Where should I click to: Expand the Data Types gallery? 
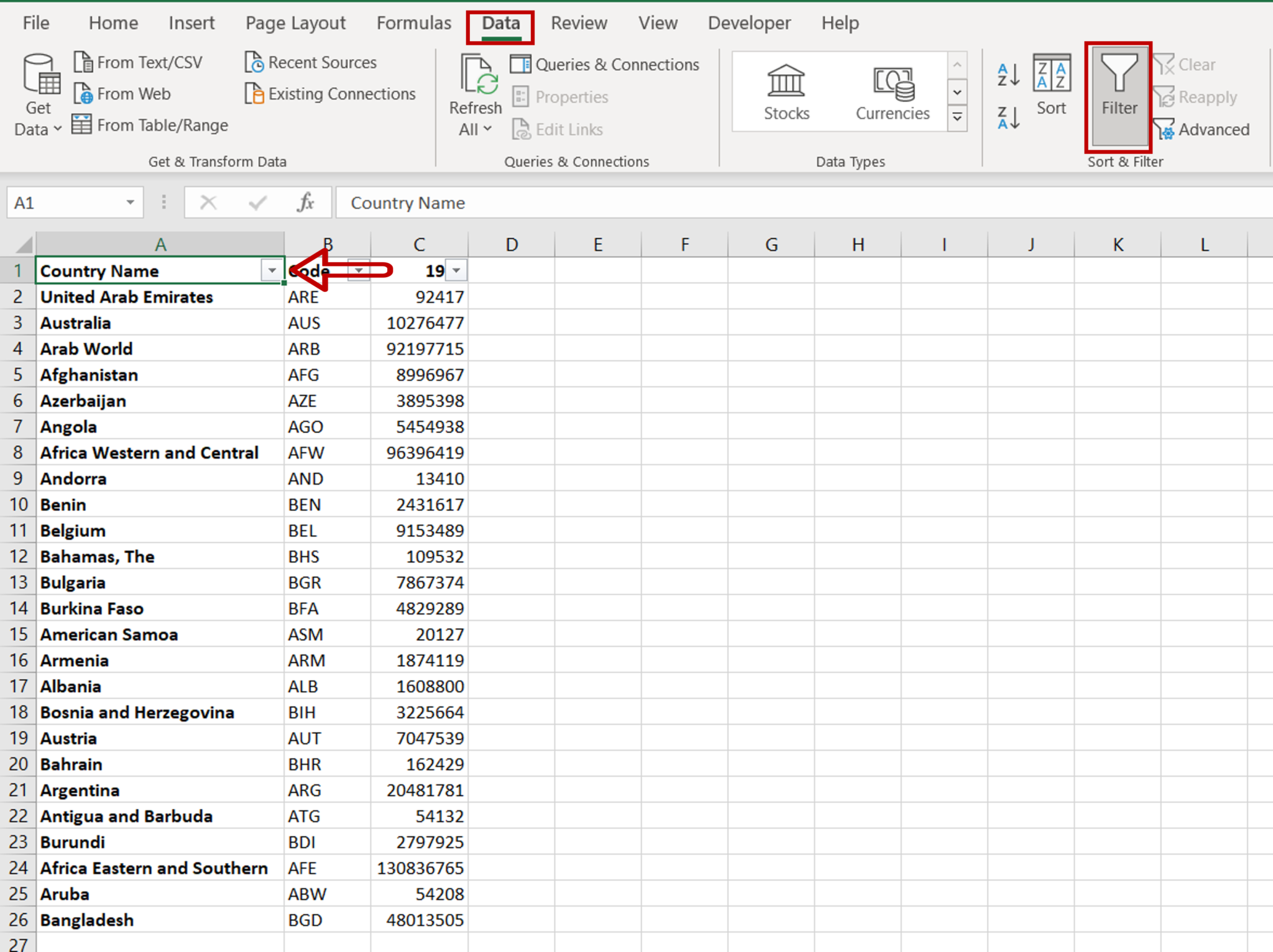[x=957, y=117]
